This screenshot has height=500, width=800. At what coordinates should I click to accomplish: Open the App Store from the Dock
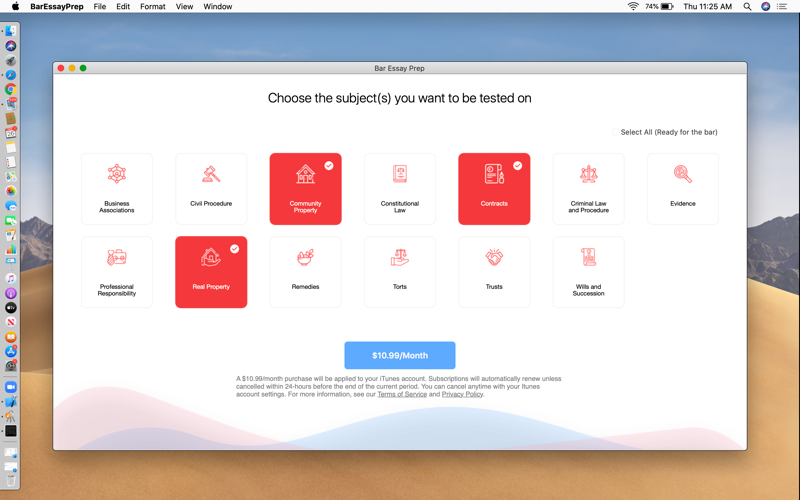(11, 351)
